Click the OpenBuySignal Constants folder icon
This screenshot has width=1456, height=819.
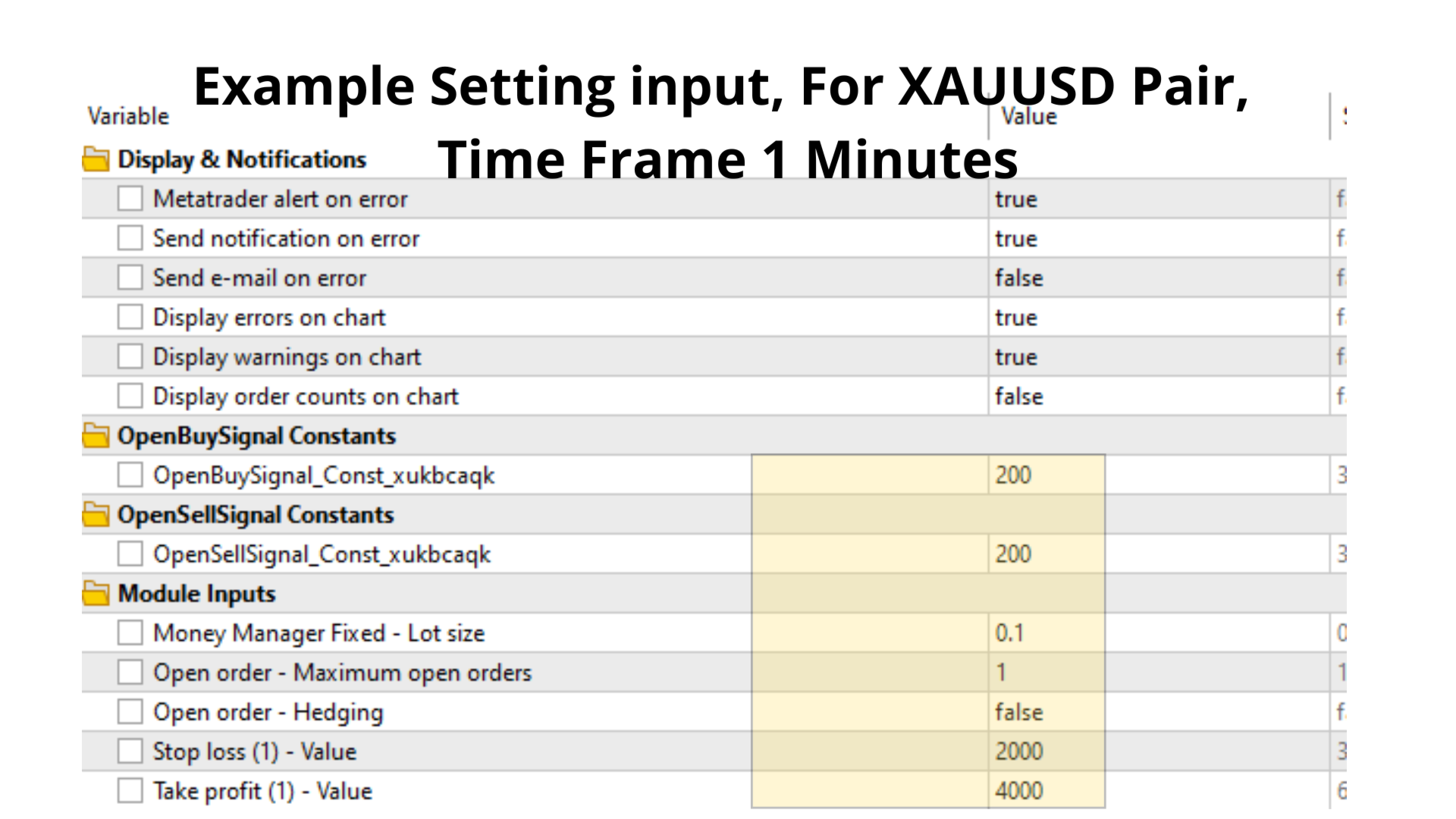click(x=96, y=435)
